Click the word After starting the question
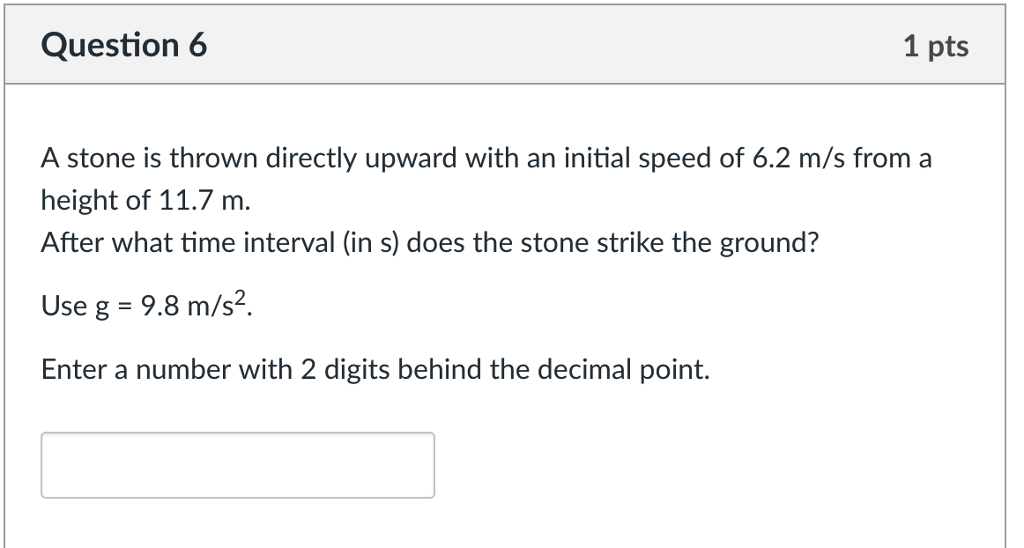This screenshot has height=548, width=1024. pos(72,243)
